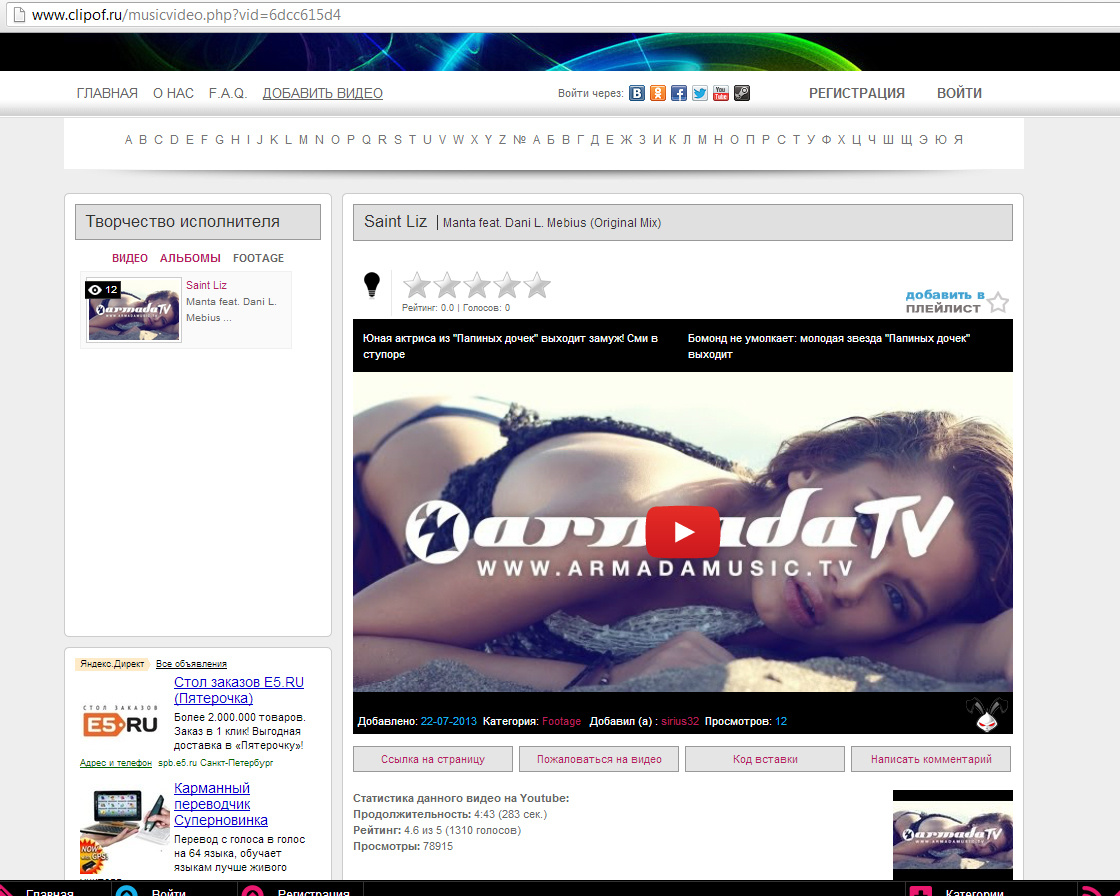Click 'Адрес и телефон' ad link

click(x=116, y=763)
